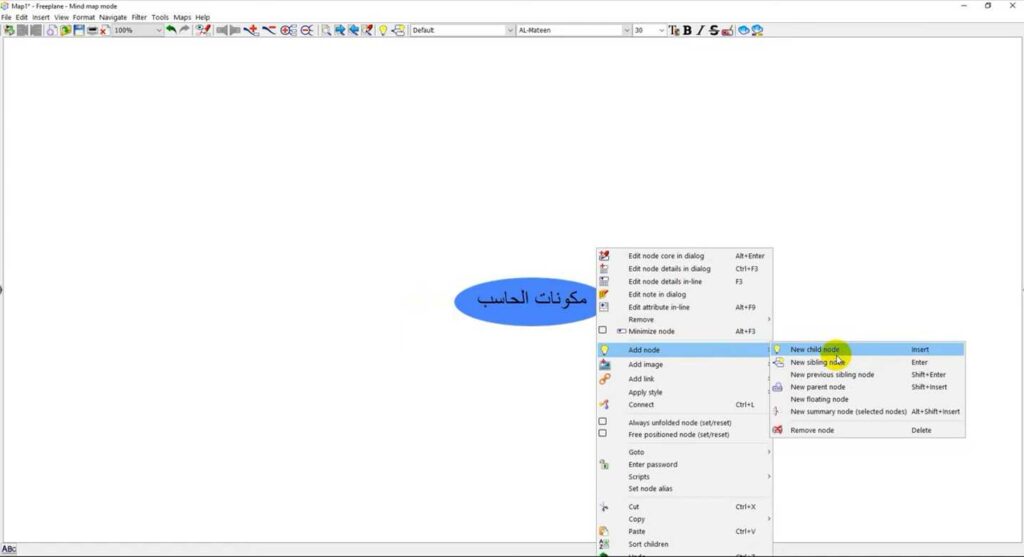1024x557 pixels.
Task: Expand the Goto submenu
Action: click(x=684, y=452)
